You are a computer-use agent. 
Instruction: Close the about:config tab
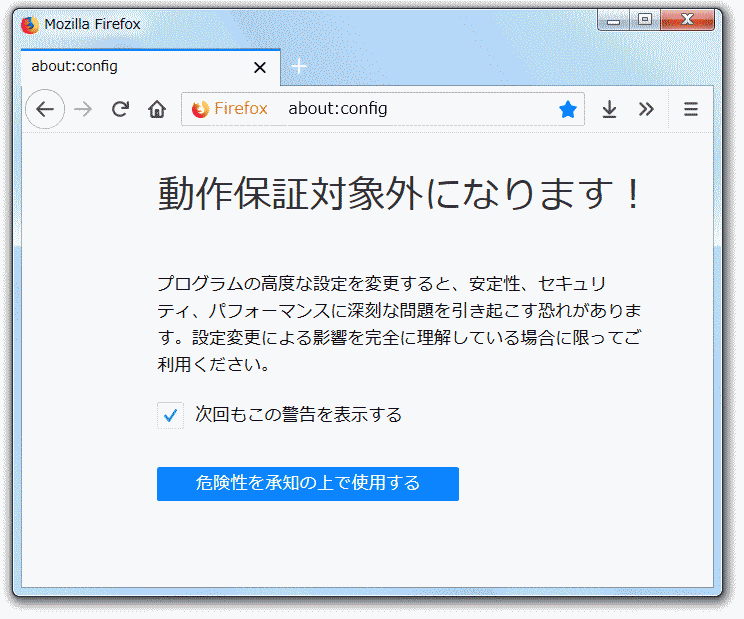[260, 67]
